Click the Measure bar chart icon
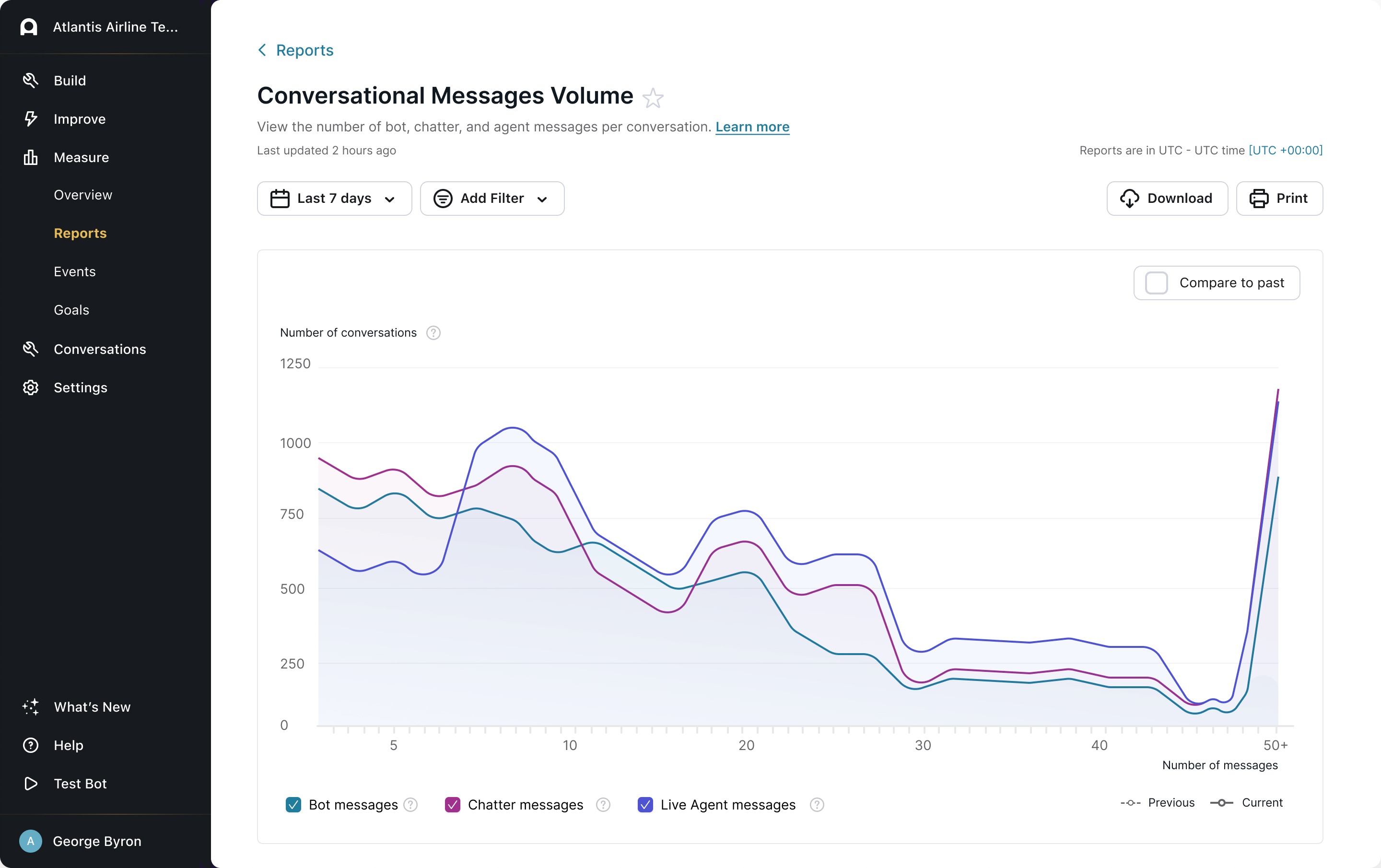Viewport: 1381px width, 868px height. point(30,157)
